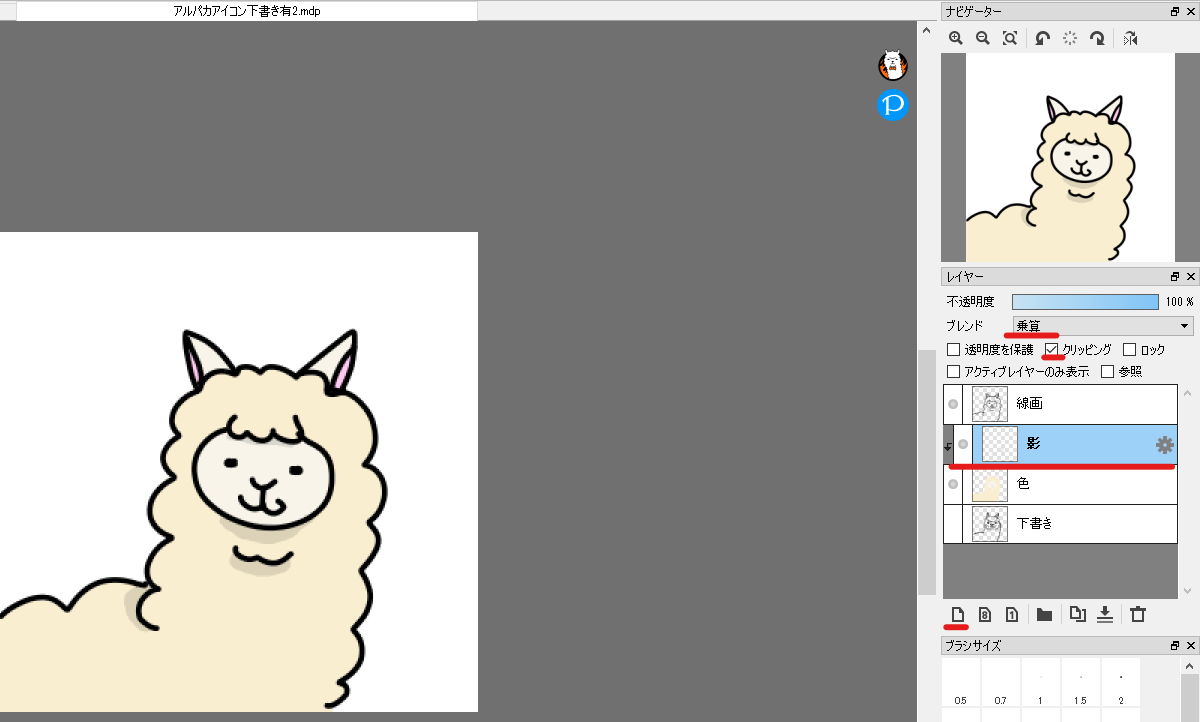
Task: Adjust the 不透明度 opacity slider
Action: pos(1085,302)
